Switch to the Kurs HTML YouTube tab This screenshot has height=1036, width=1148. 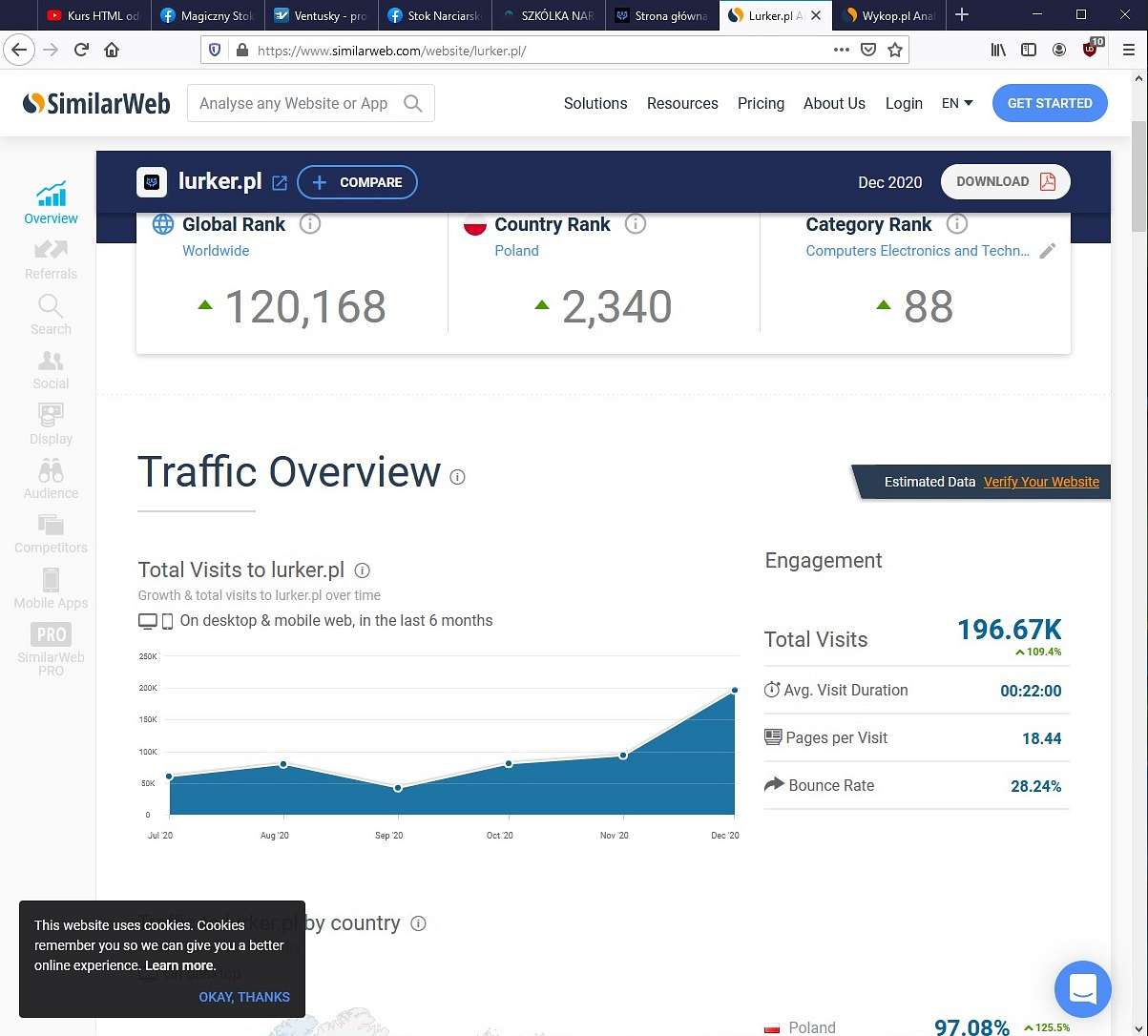[93, 15]
